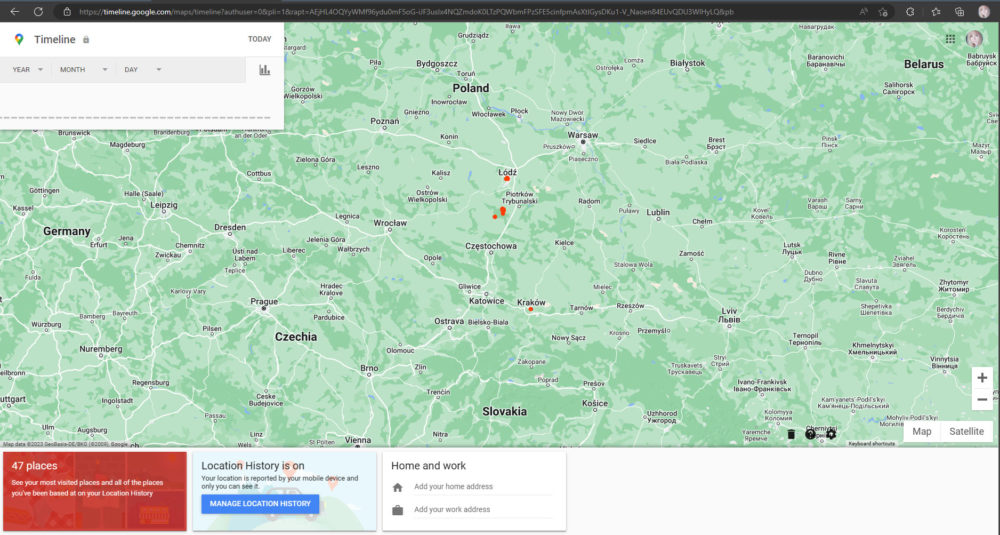Click Location History is on heading
This screenshot has height=535, width=1000.
click(x=253, y=466)
